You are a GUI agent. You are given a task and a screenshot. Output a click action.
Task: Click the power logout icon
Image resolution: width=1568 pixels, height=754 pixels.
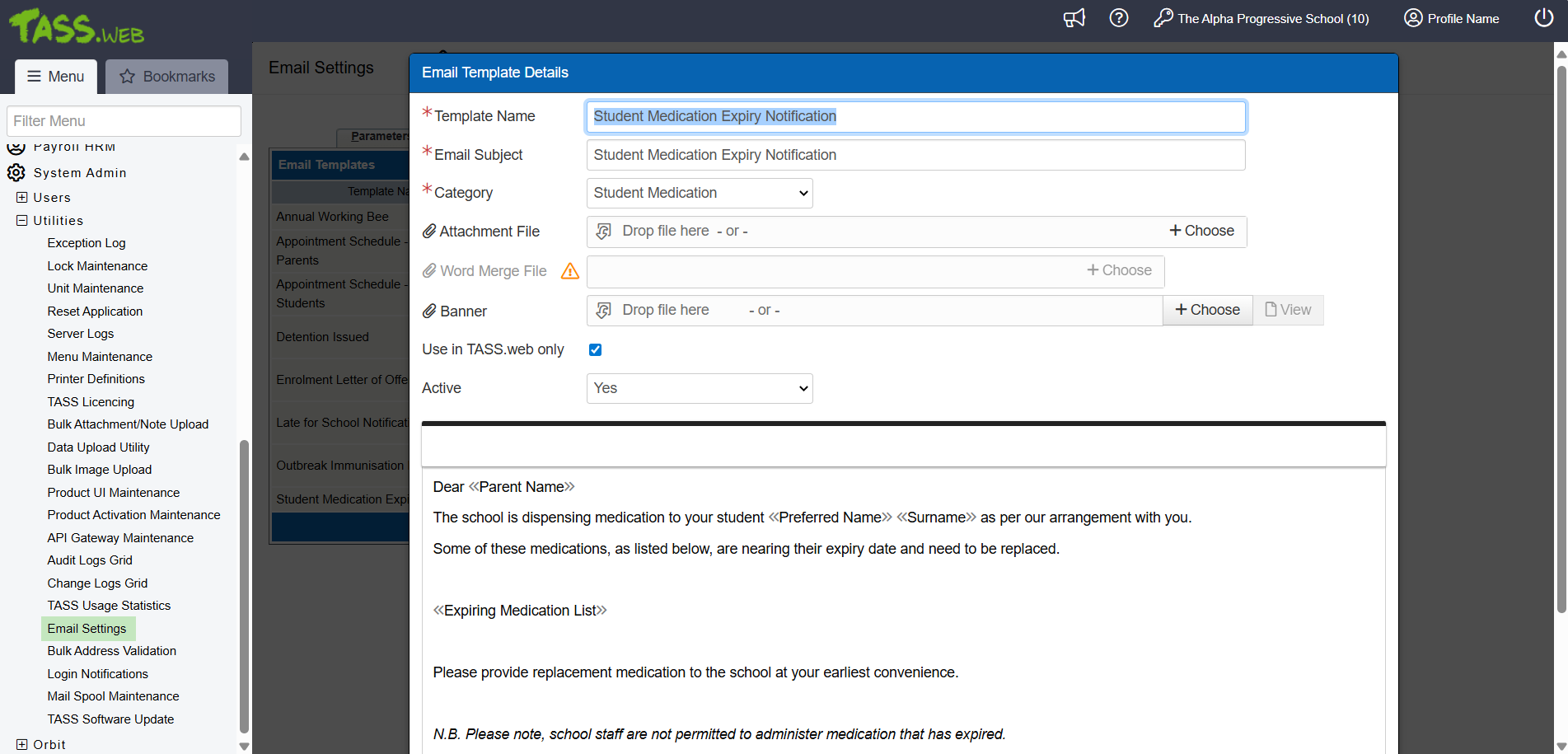coord(1543,18)
